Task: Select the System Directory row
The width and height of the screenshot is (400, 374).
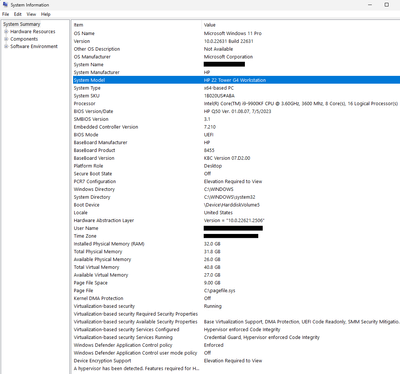Action: pos(236,197)
